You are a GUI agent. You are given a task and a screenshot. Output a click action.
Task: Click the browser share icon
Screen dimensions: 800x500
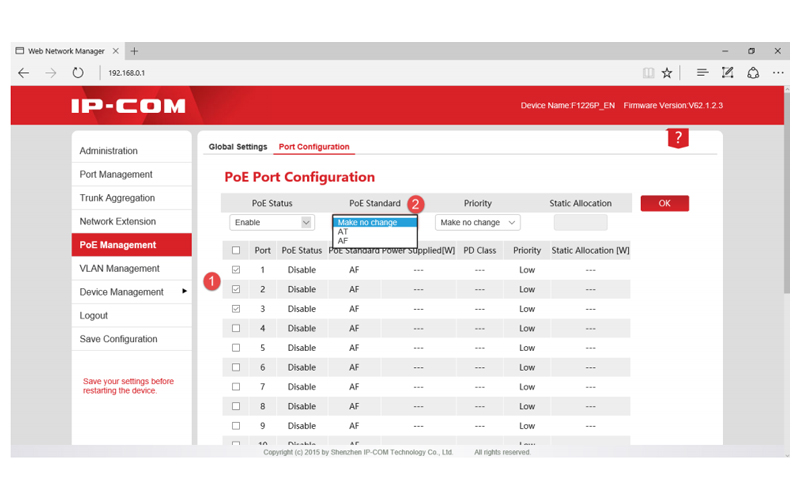753,73
